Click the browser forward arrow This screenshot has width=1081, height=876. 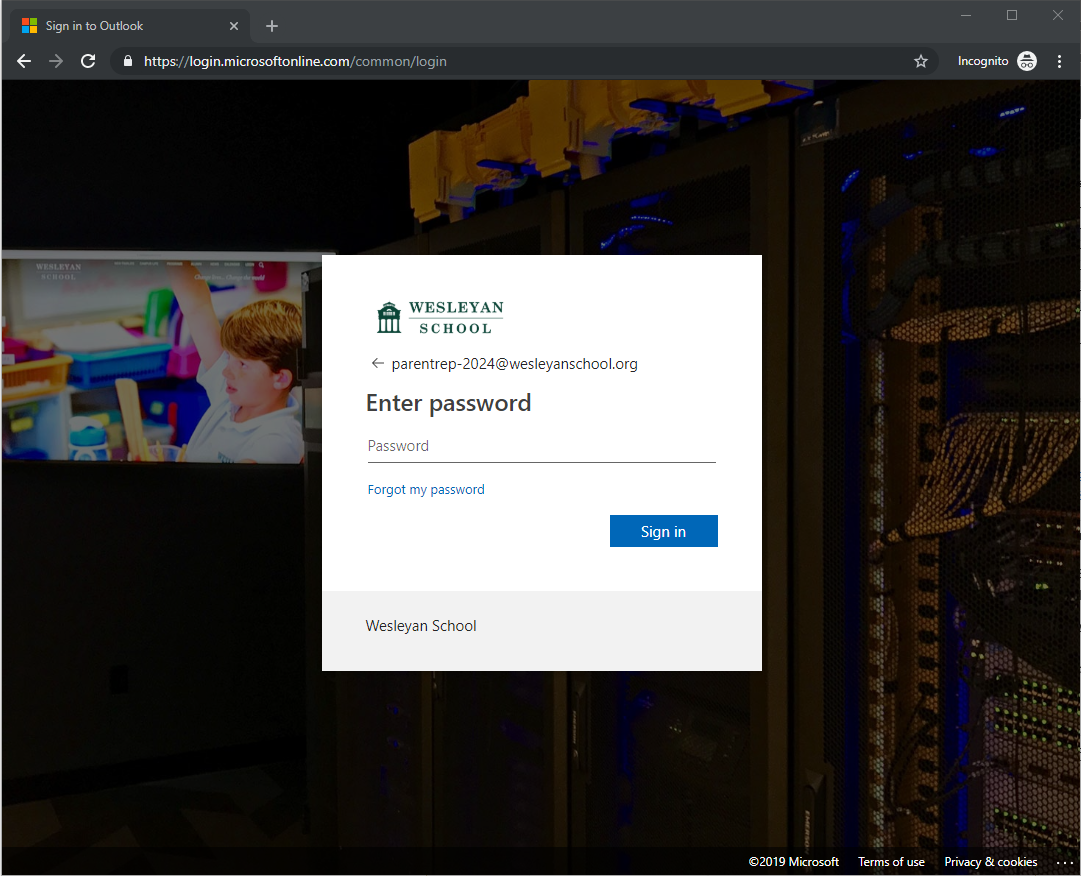tap(56, 61)
